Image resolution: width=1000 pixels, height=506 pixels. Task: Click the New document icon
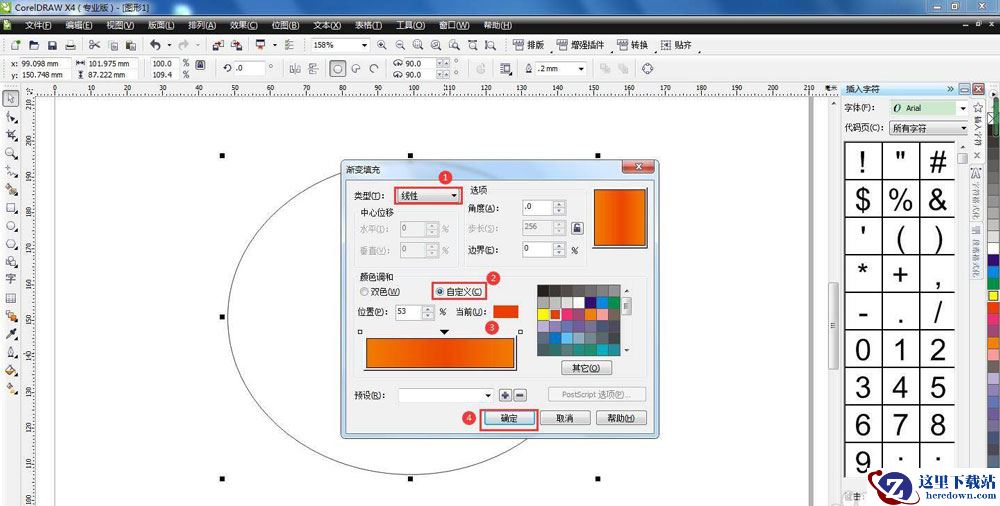coord(16,45)
